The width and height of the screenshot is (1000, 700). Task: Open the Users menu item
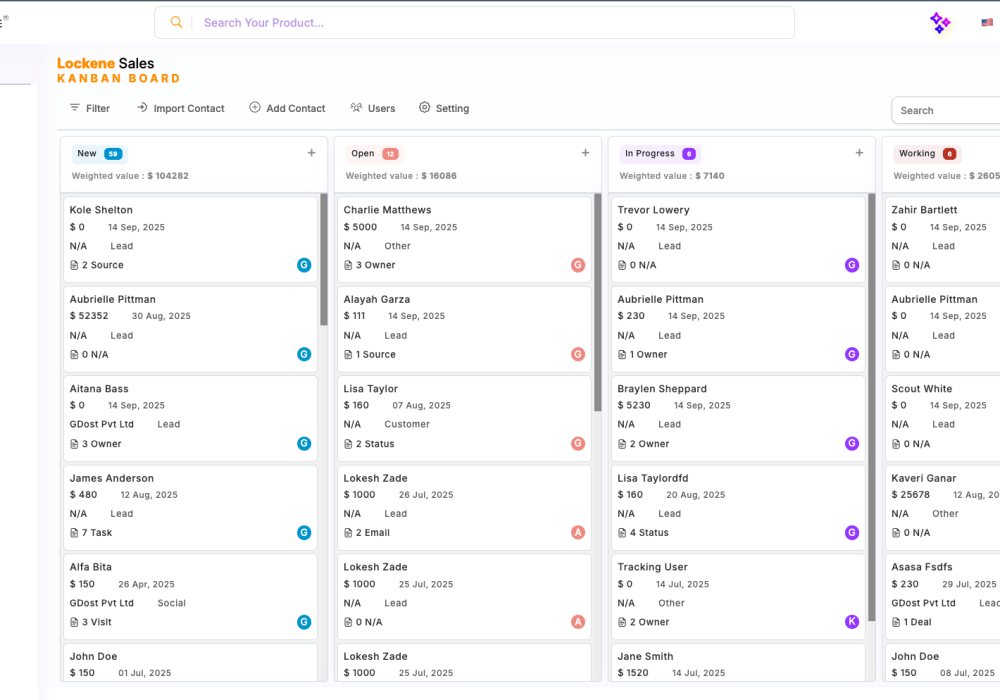[372, 108]
